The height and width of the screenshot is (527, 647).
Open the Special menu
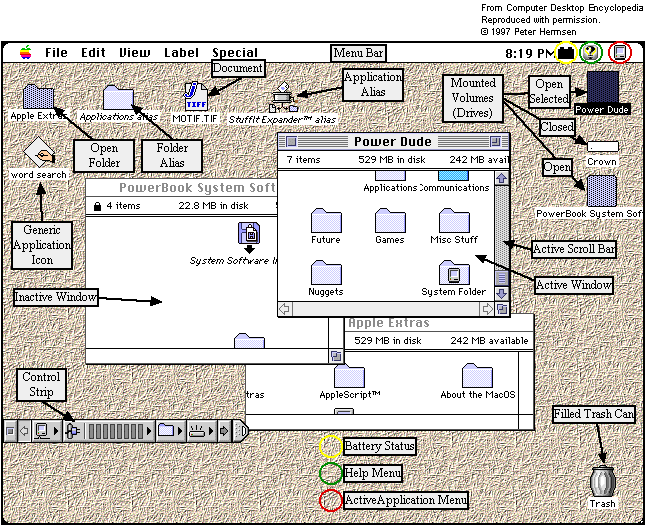pyautogui.click(x=235, y=53)
